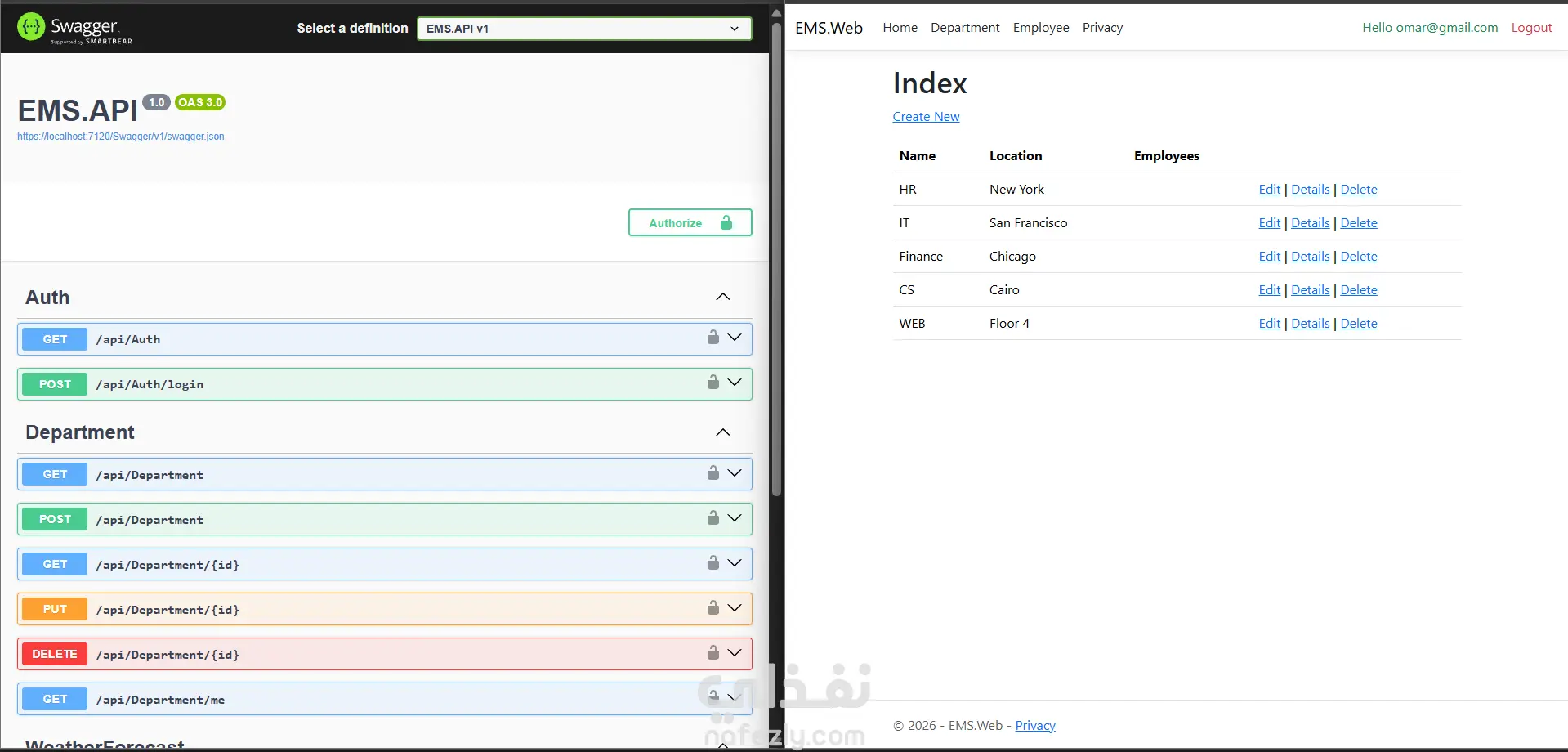1568x752 pixels.
Task: Delete the IT department
Action: pyautogui.click(x=1359, y=223)
